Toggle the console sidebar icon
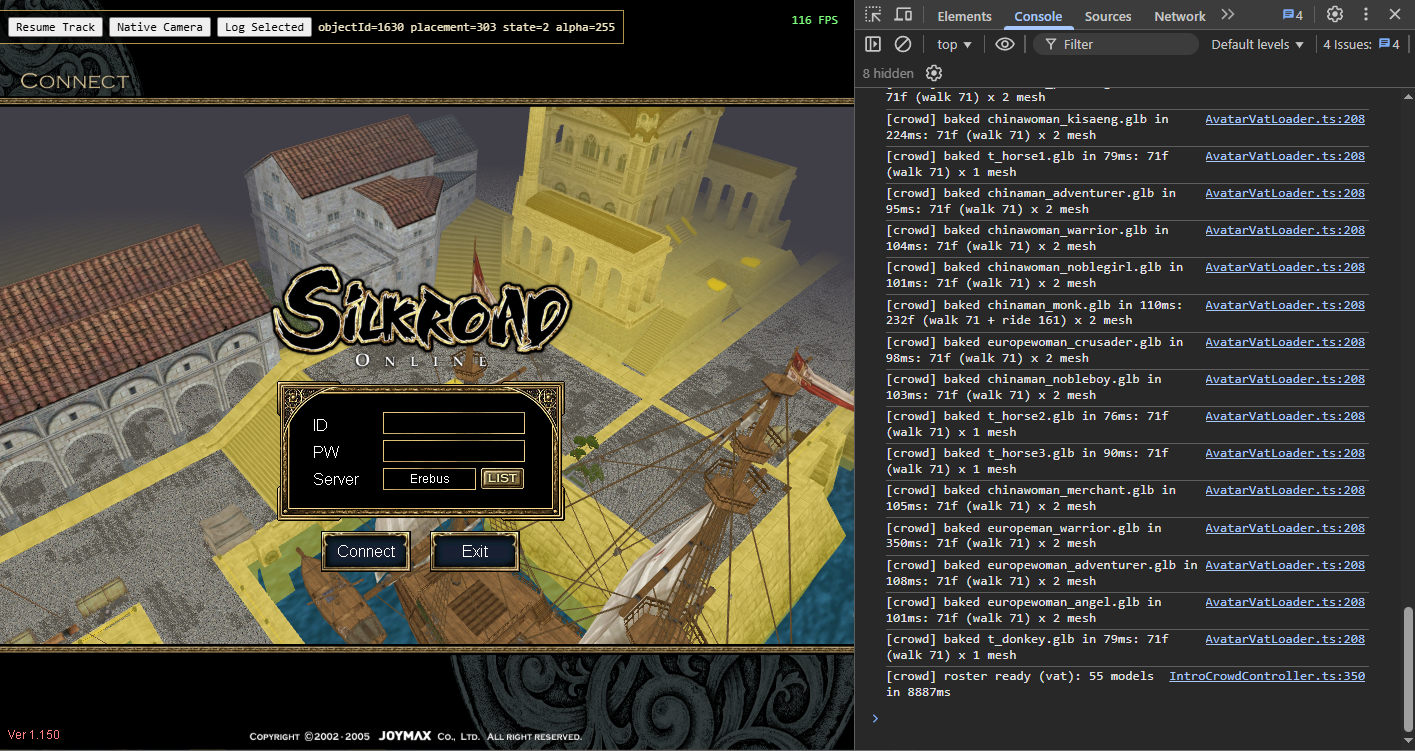The width and height of the screenshot is (1415, 751). coord(873,44)
